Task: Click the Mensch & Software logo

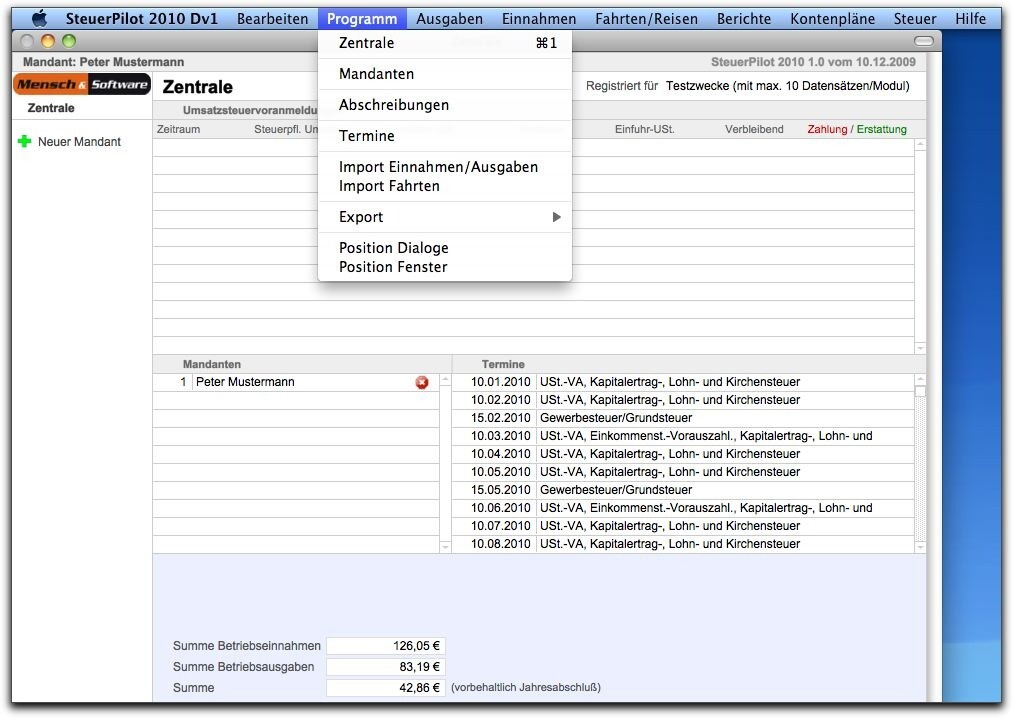Action: 82,85
